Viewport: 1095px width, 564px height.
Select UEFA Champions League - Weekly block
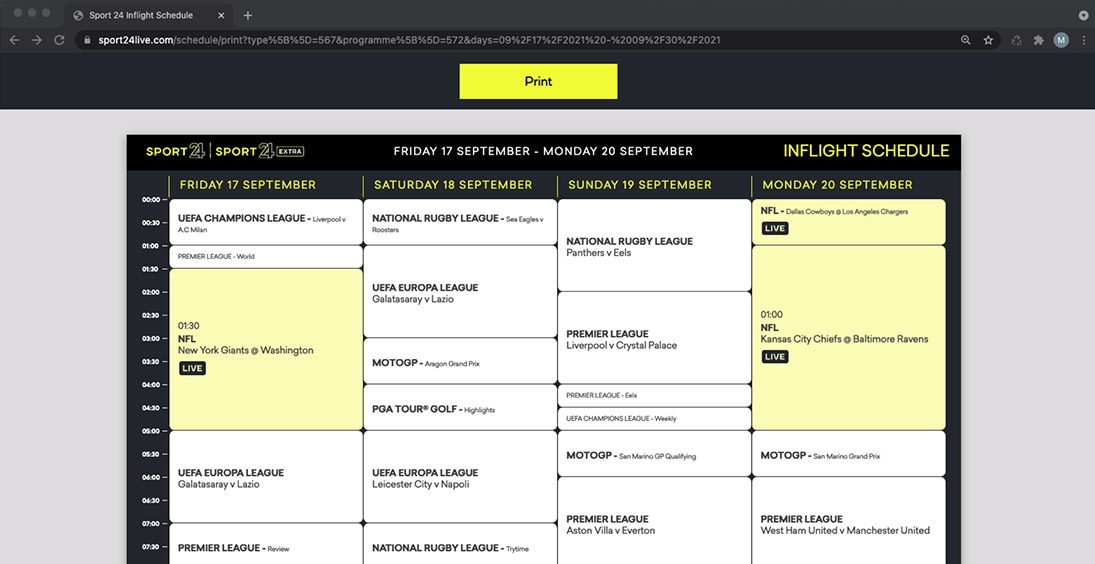click(654, 419)
